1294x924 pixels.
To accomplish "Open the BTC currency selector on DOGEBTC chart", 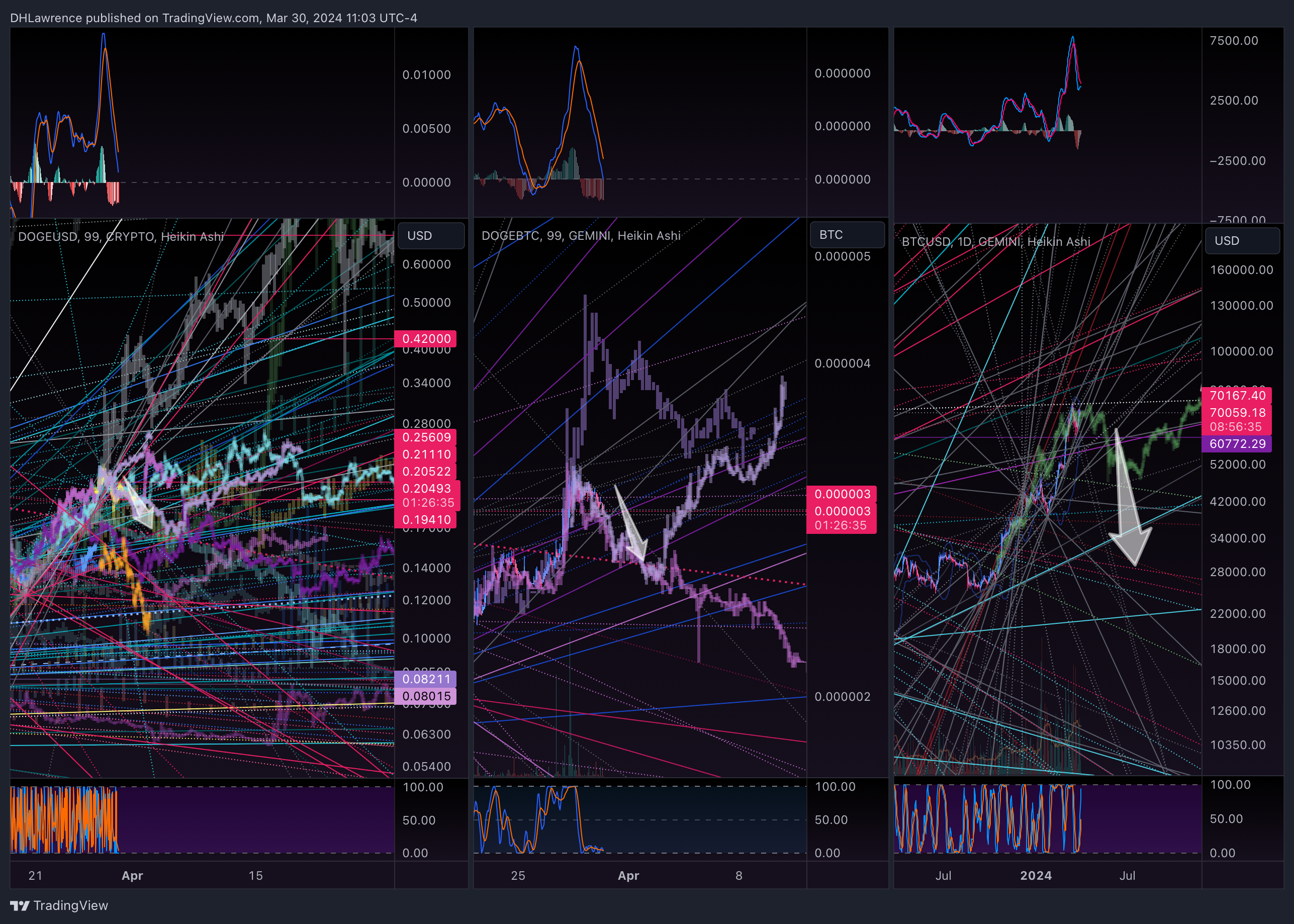I will [x=847, y=234].
